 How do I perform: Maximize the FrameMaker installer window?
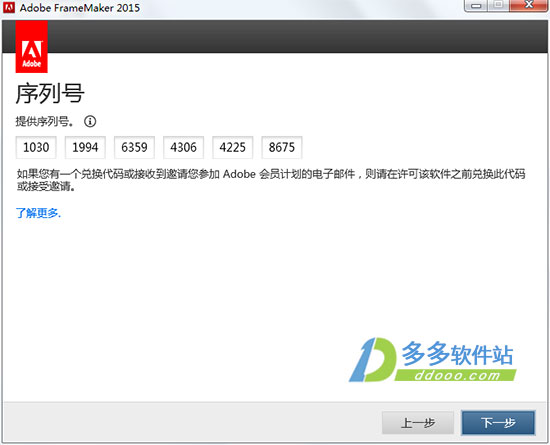pos(498,5)
